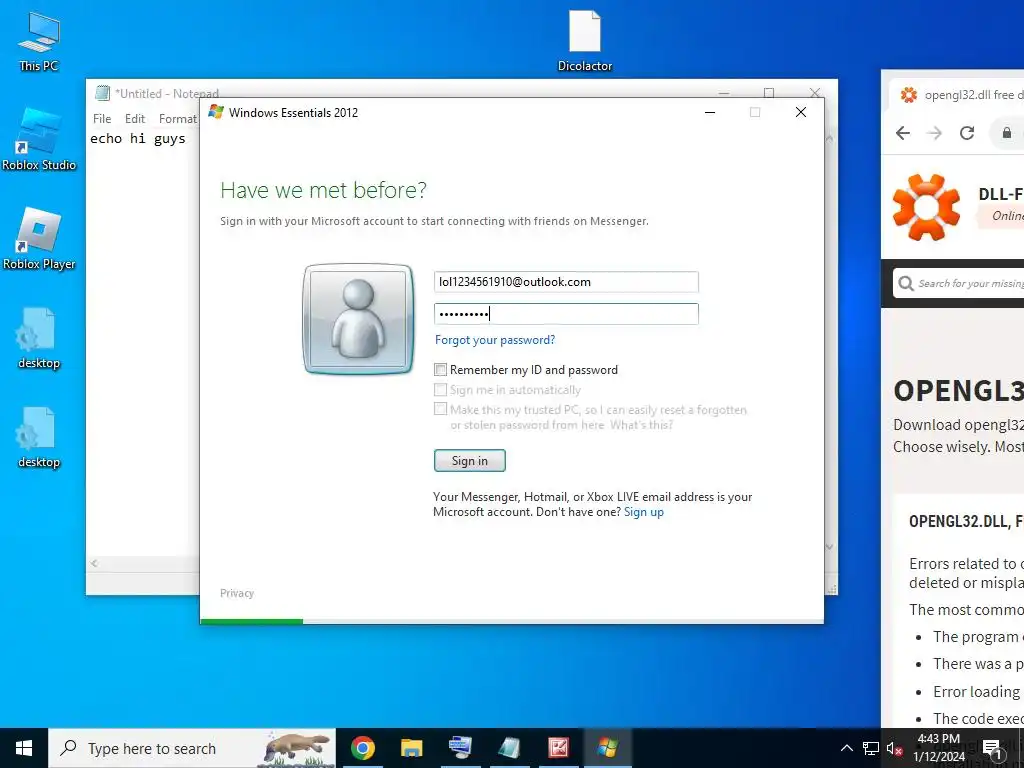Select the Roblox Player desktop shortcut
Viewport: 1024px width, 768px height.
(39, 238)
